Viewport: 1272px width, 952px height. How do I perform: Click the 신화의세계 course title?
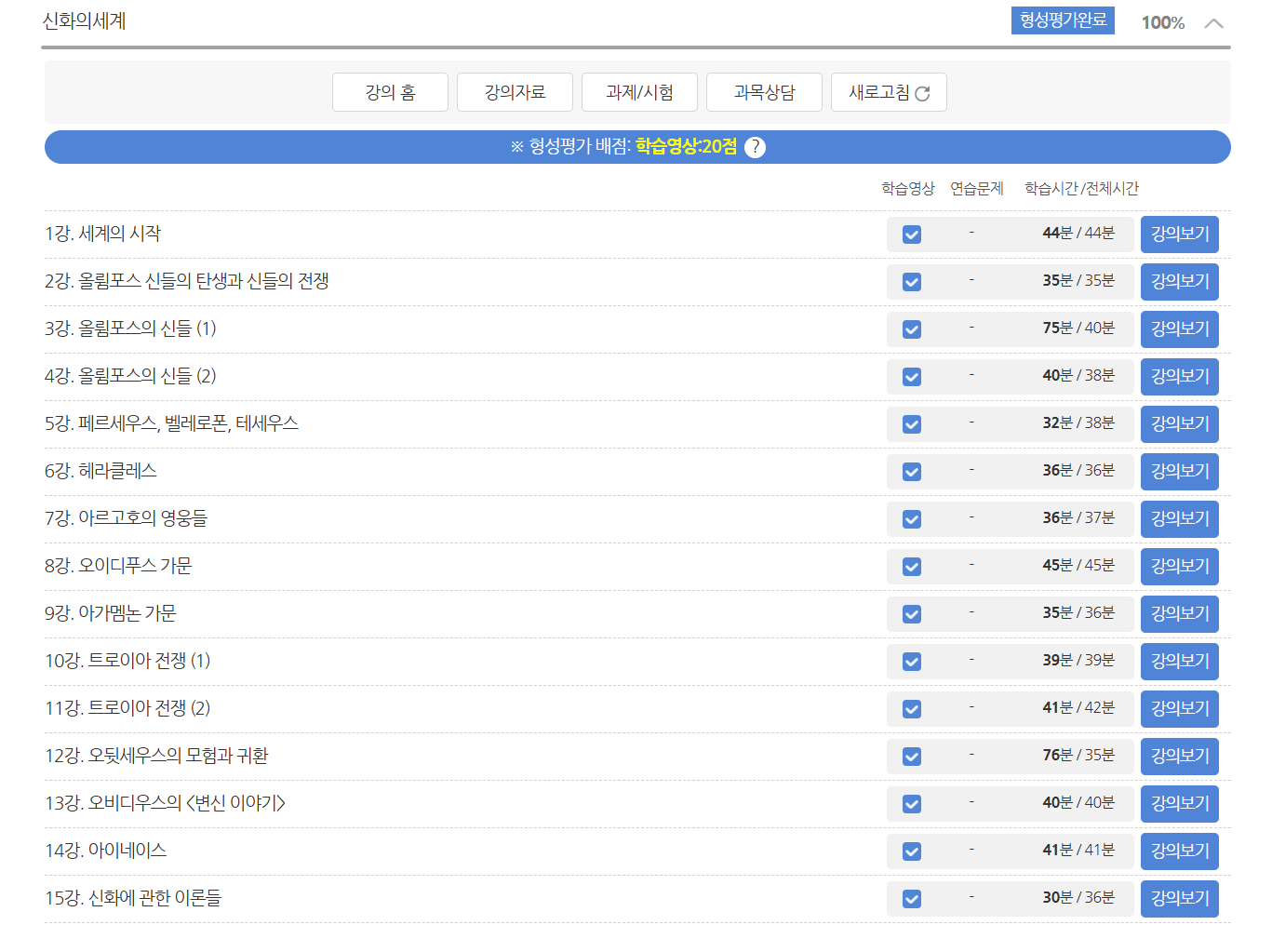click(85, 21)
